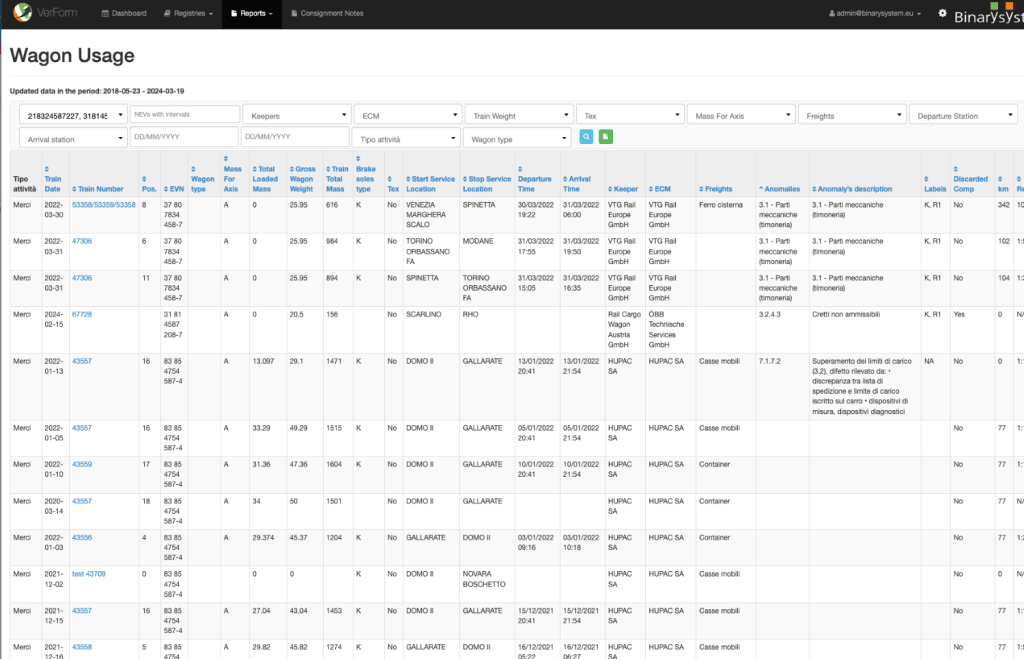Expand the Tex filter dropdown
1024x659 pixels.
630,116
